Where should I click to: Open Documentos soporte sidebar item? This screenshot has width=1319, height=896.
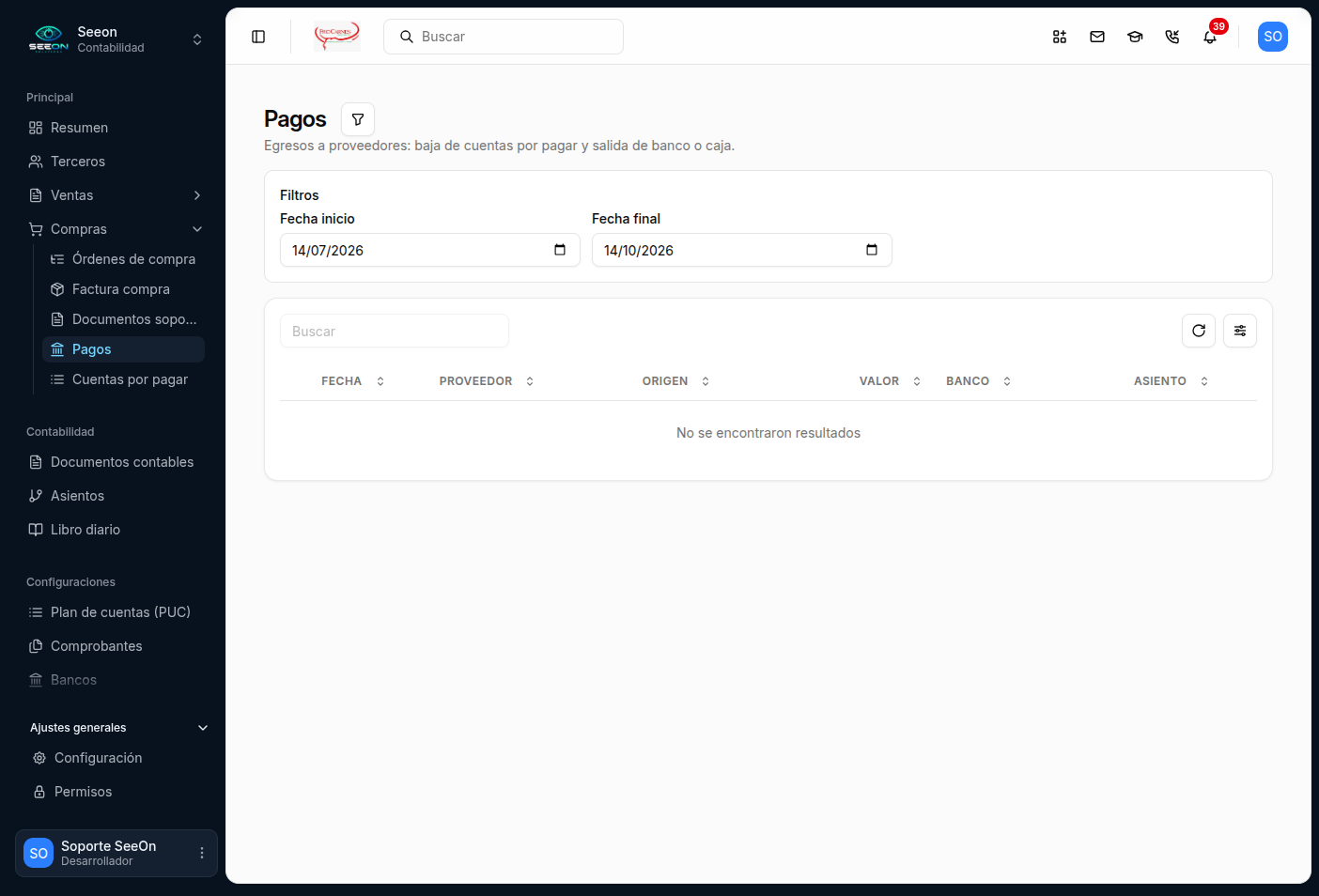click(x=123, y=319)
